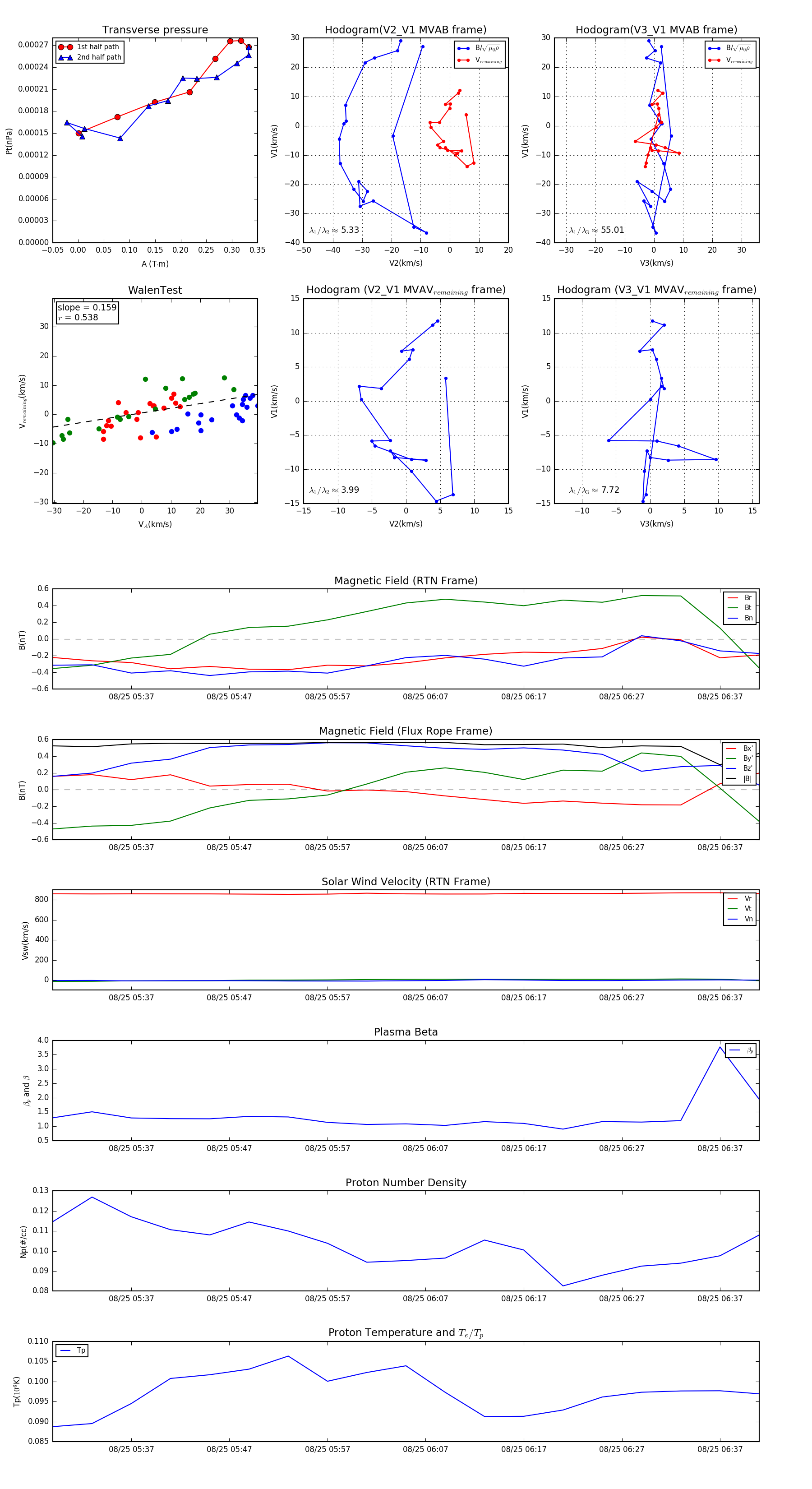Click the "WalenTest" plot title

click(x=155, y=290)
